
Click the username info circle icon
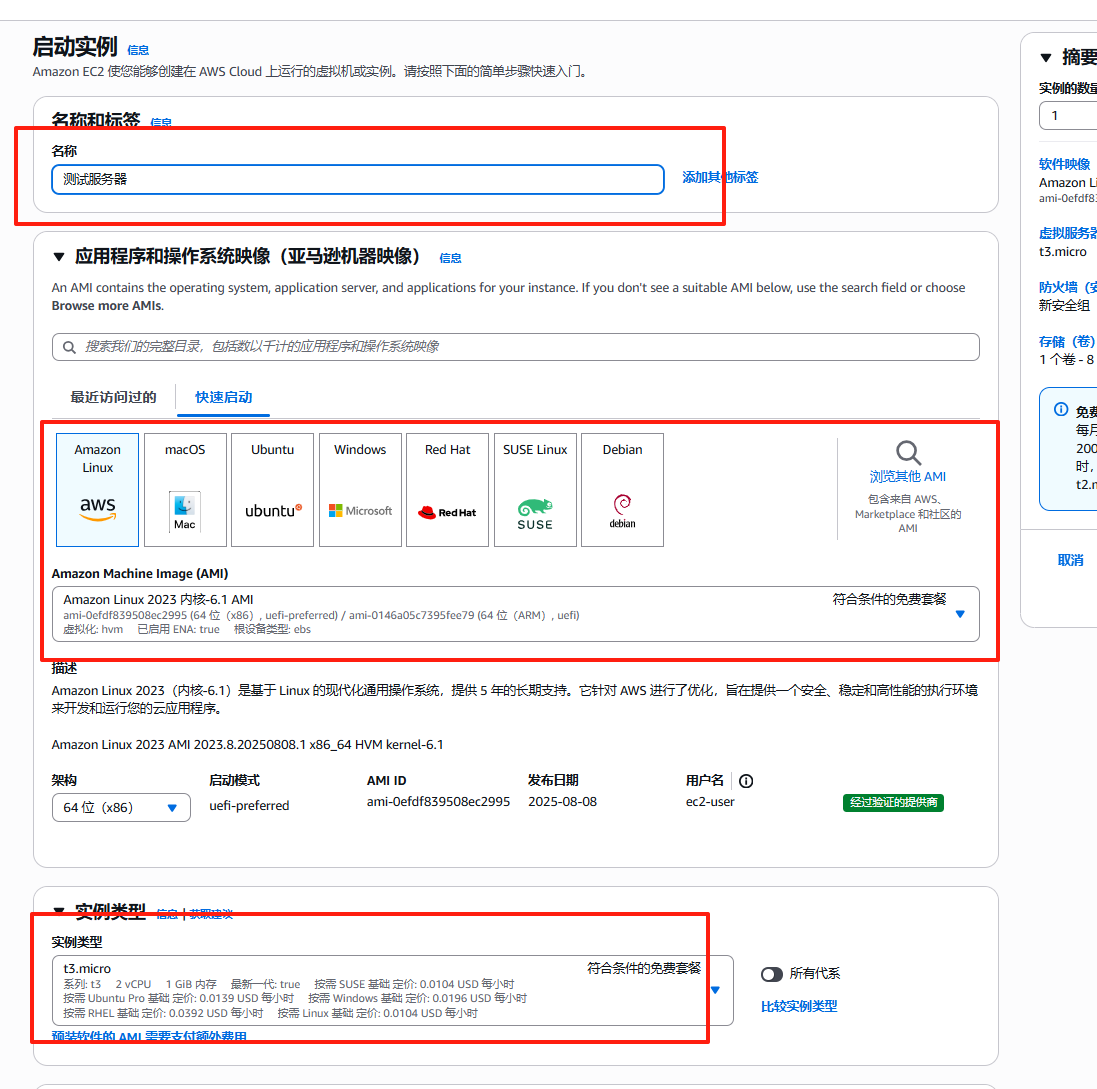tap(746, 781)
